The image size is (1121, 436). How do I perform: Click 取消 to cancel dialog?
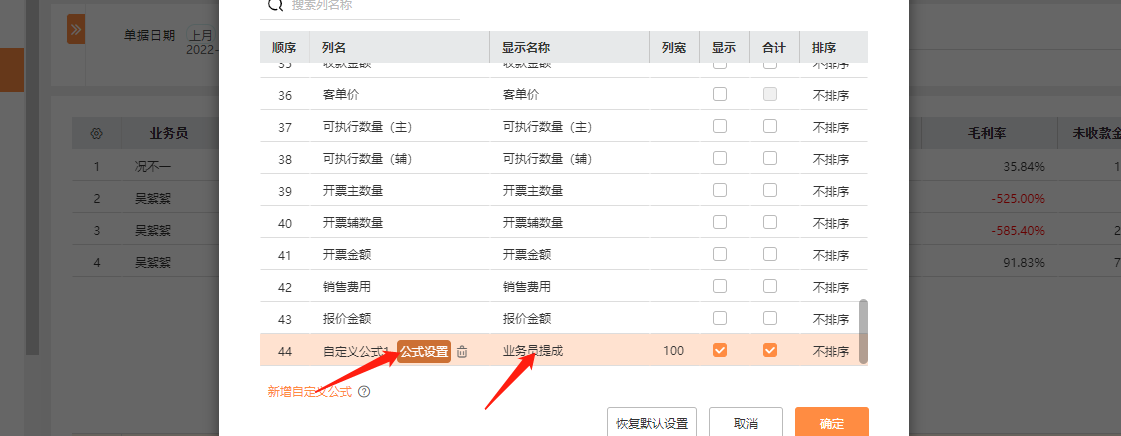tap(745, 423)
